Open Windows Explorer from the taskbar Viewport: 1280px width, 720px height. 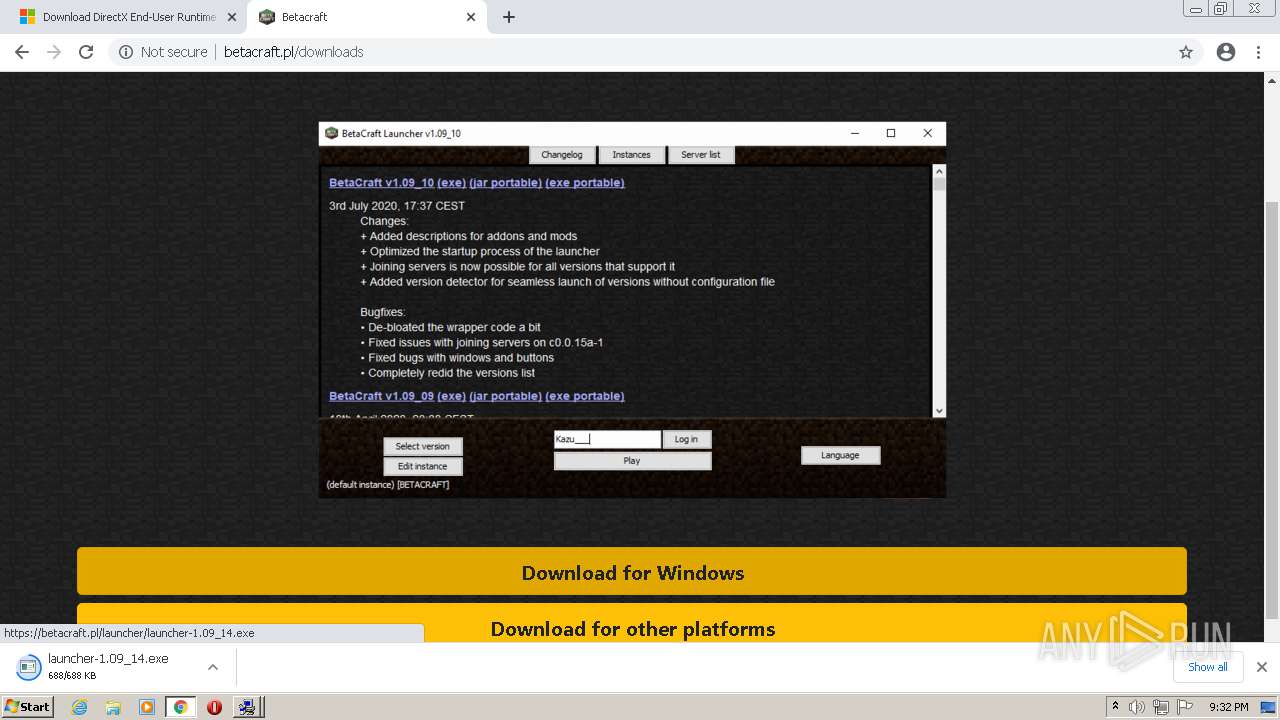(113, 707)
